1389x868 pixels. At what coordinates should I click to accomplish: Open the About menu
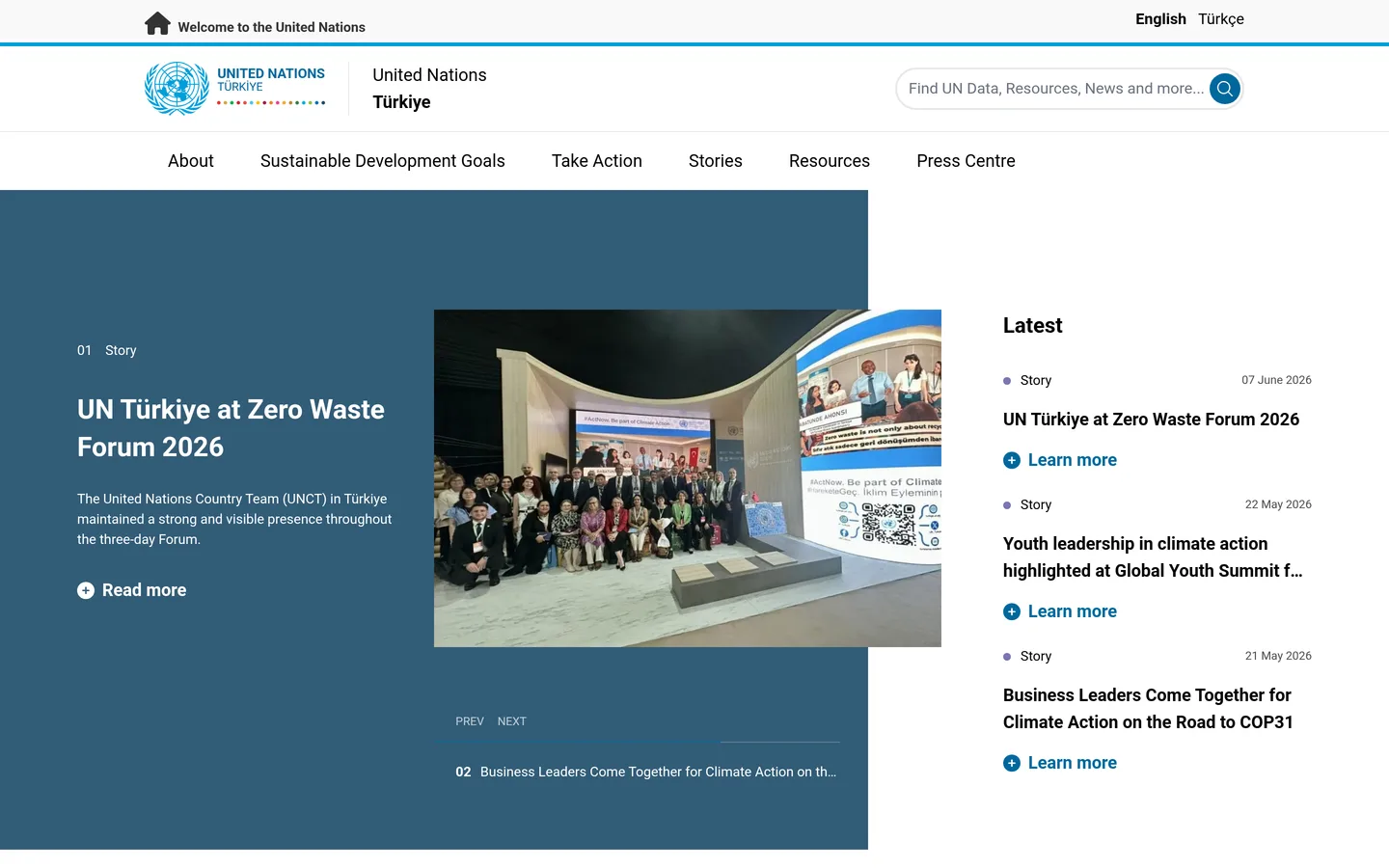tap(191, 161)
